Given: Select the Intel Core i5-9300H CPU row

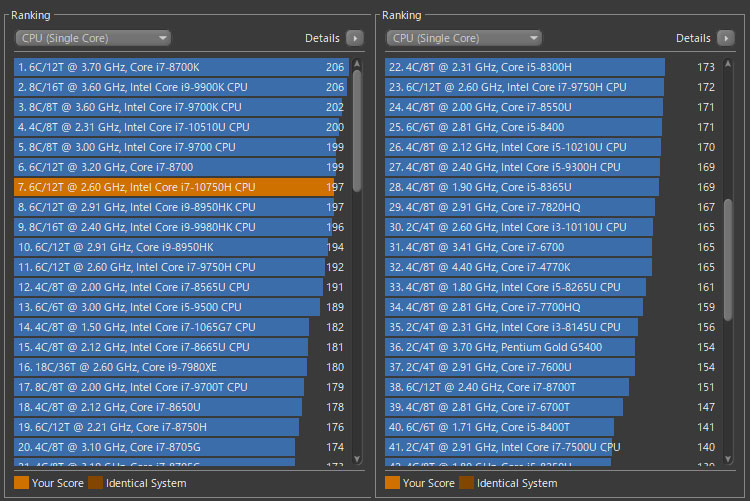Looking at the screenshot, I should (552, 167).
